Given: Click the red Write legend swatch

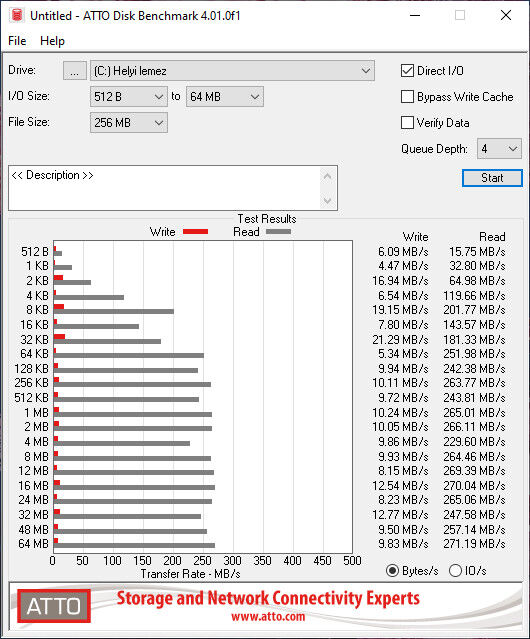Looking at the screenshot, I should point(196,232).
